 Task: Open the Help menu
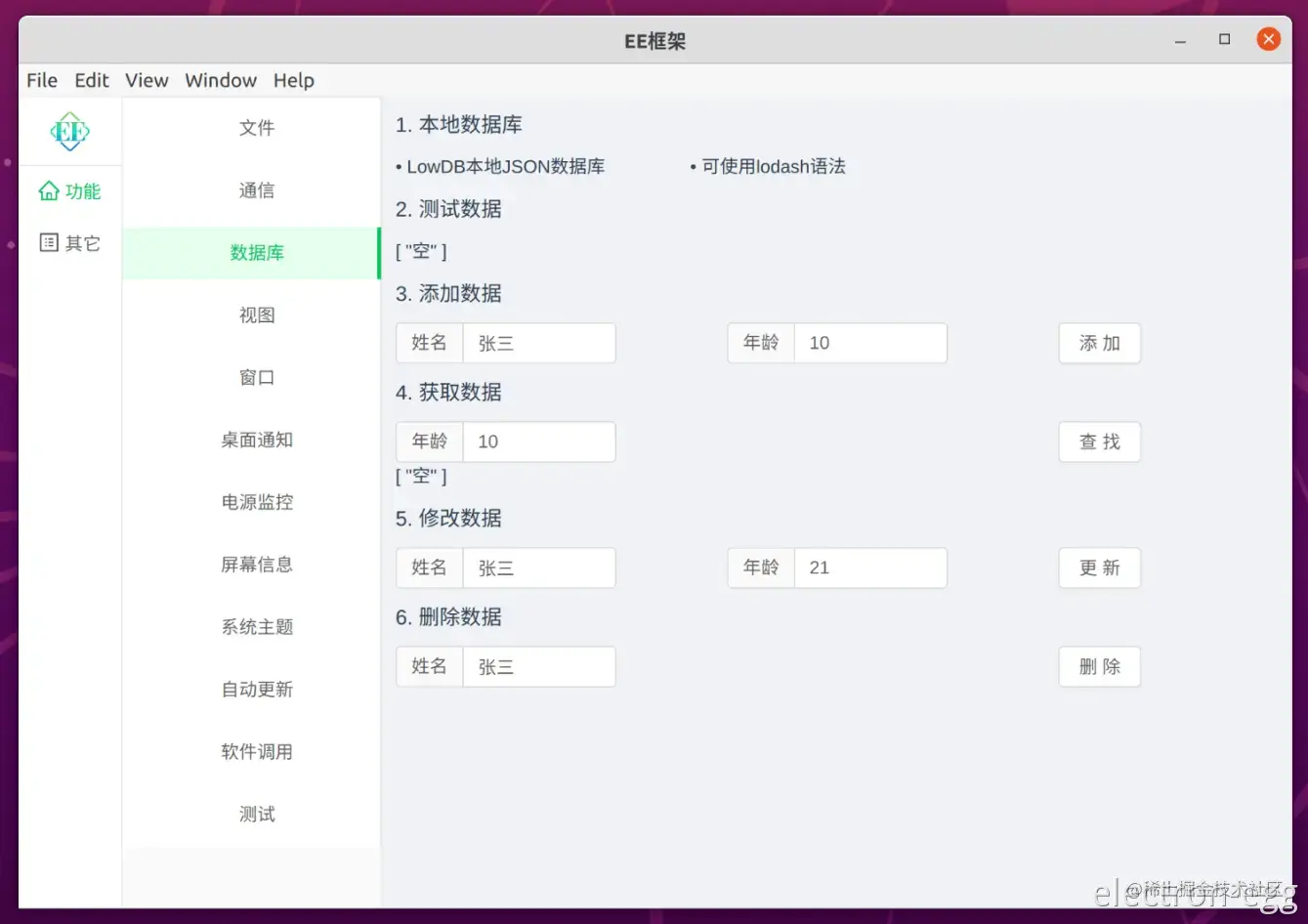coord(294,80)
